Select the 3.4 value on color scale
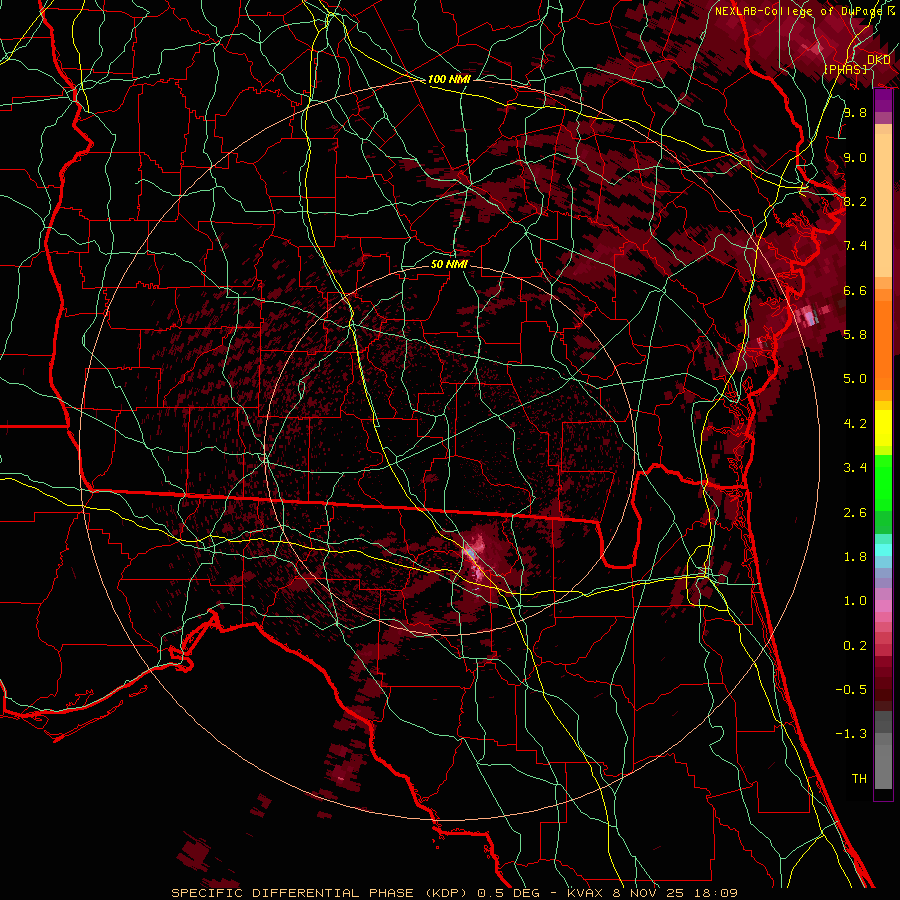Image resolution: width=900 pixels, height=900 pixels. coord(855,468)
